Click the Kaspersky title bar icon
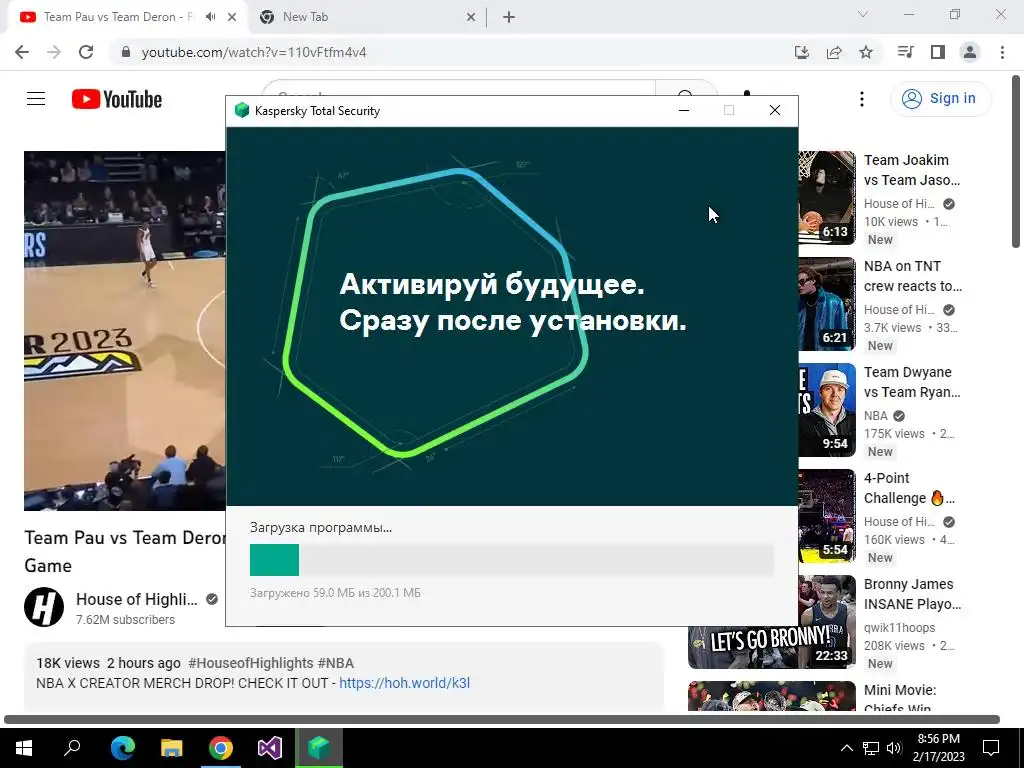 [242, 110]
